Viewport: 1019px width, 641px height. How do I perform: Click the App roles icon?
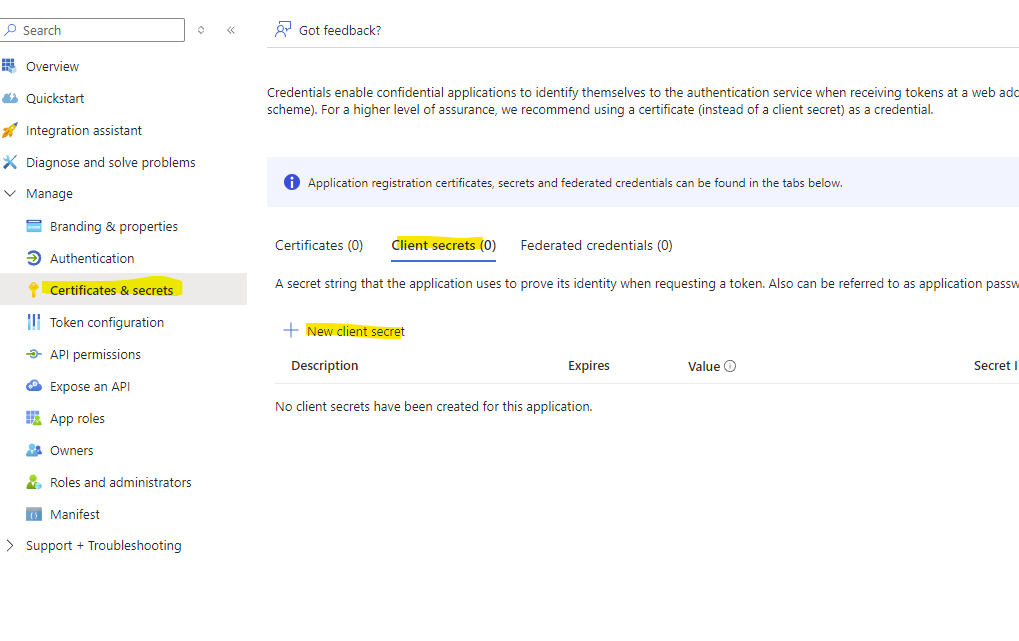point(34,418)
